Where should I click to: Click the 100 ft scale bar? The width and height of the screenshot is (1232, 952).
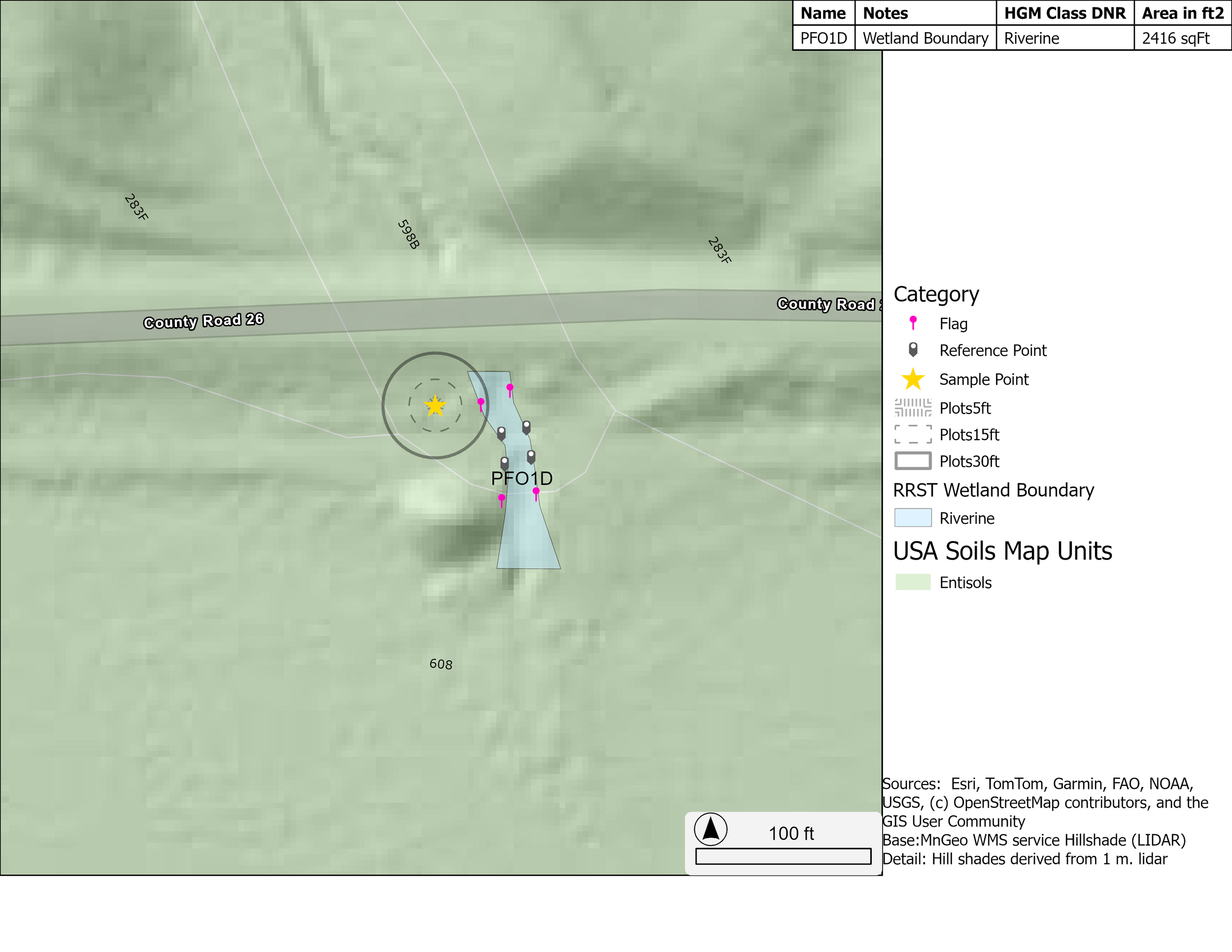[x=783, y=856]
